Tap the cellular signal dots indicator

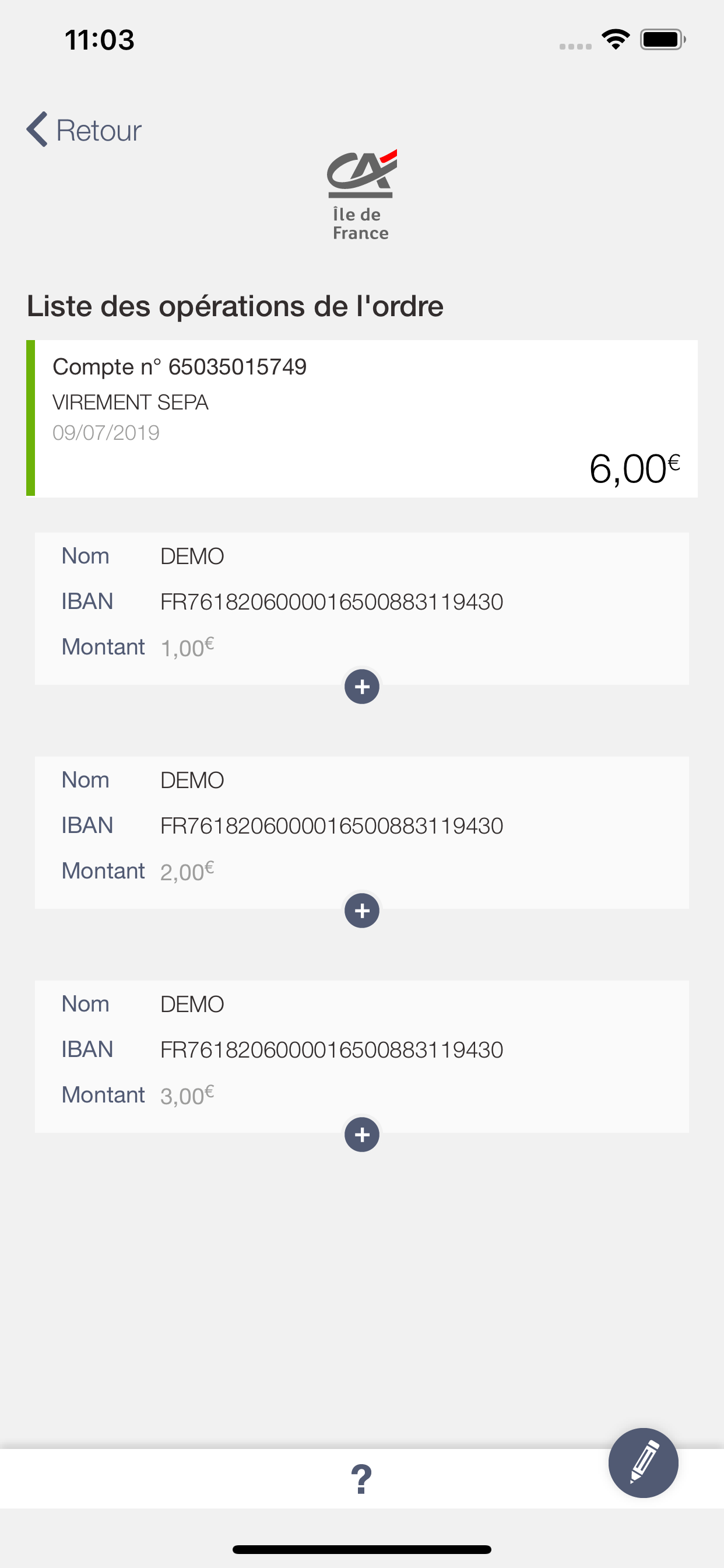tap(575, 46)
